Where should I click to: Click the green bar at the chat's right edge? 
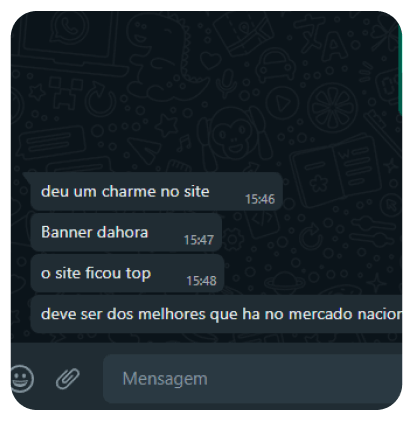click(400, 70)
